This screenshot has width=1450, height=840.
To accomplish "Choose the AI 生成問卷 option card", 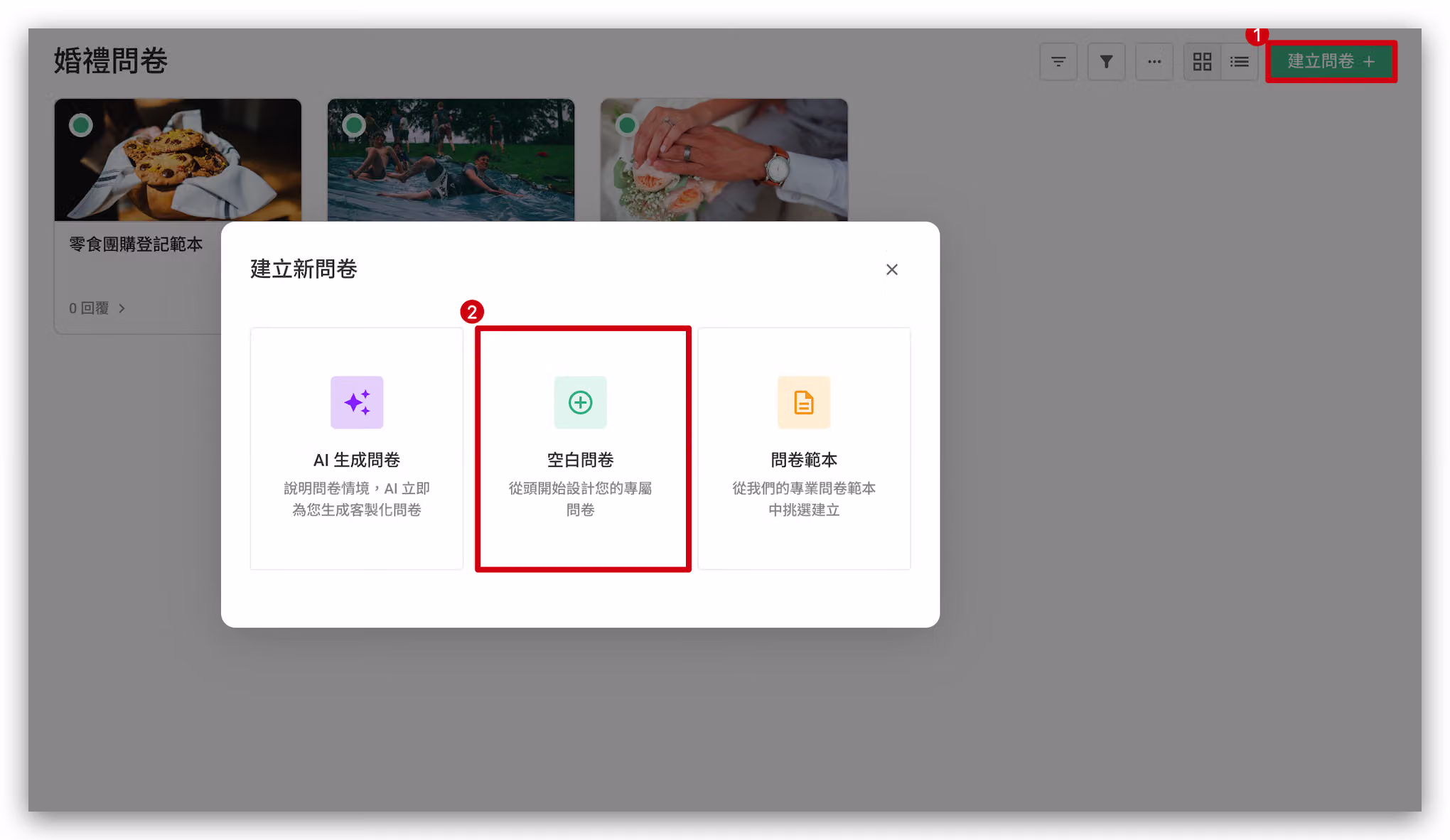I will (357, 448).
